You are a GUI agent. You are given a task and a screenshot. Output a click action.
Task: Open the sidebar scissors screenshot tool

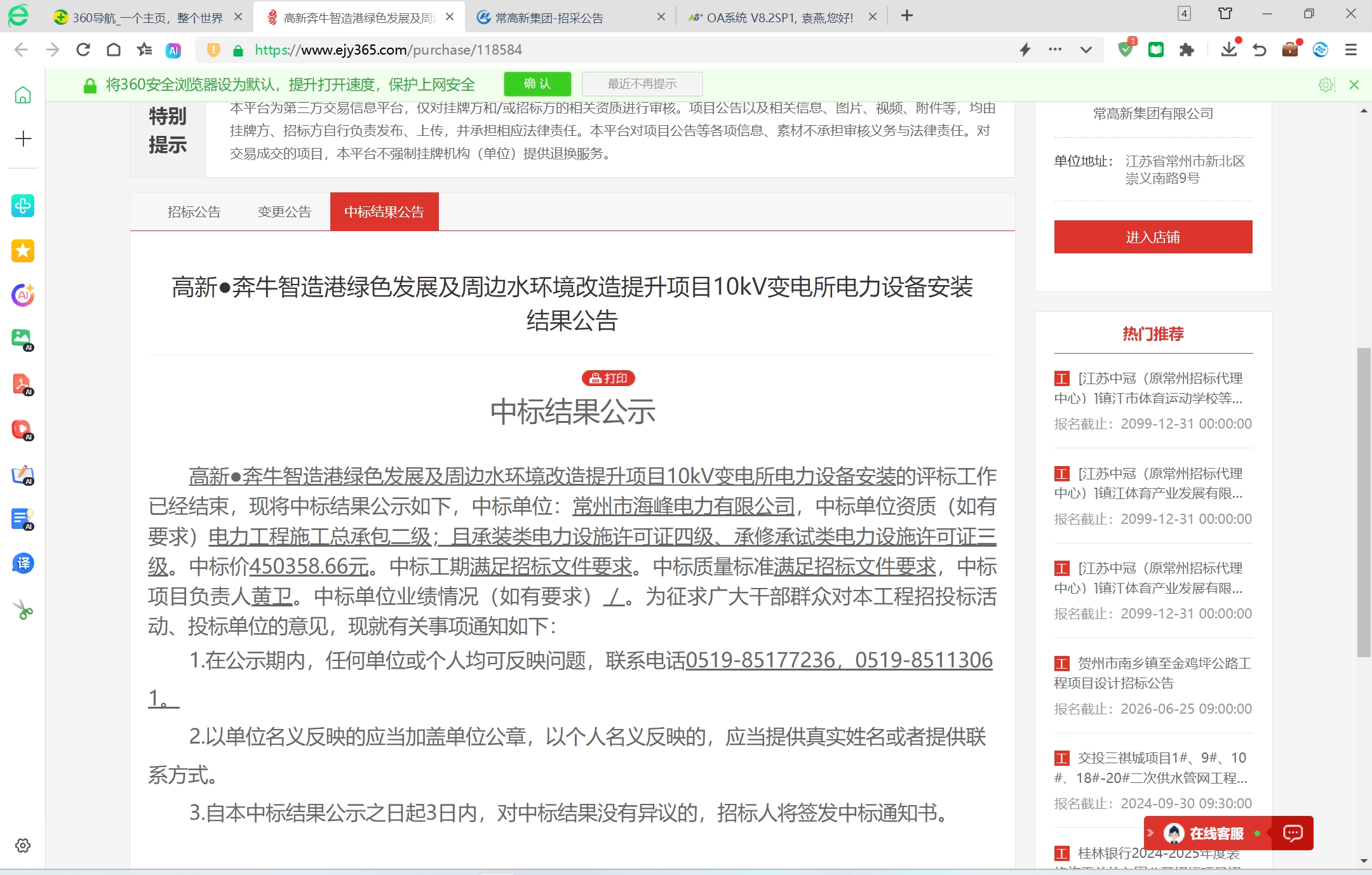coord(23,610)
